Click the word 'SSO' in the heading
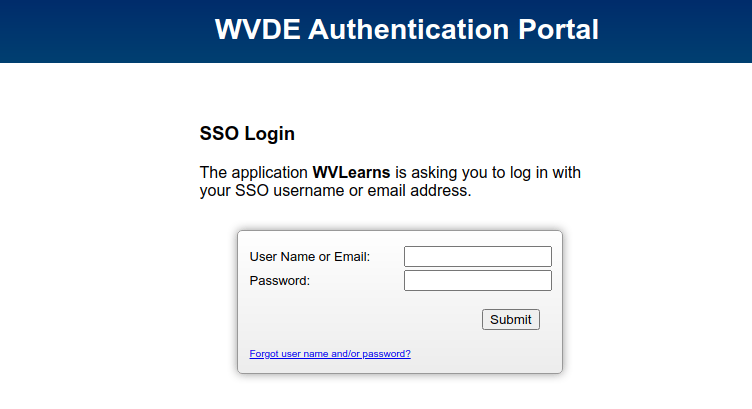The image size is (752, 409). coord(219,133)
